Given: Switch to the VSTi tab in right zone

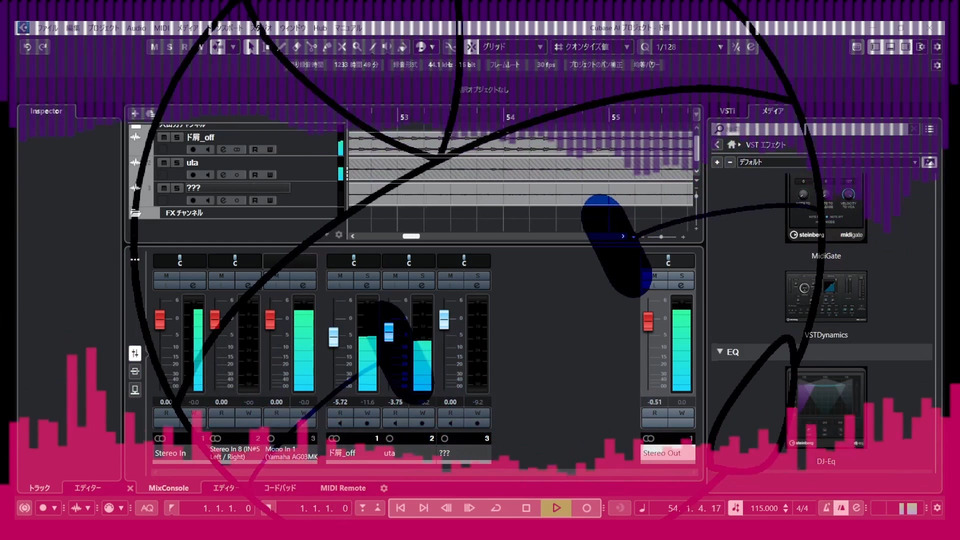Looking at the screenshot, I should click(x=727, y=111).
